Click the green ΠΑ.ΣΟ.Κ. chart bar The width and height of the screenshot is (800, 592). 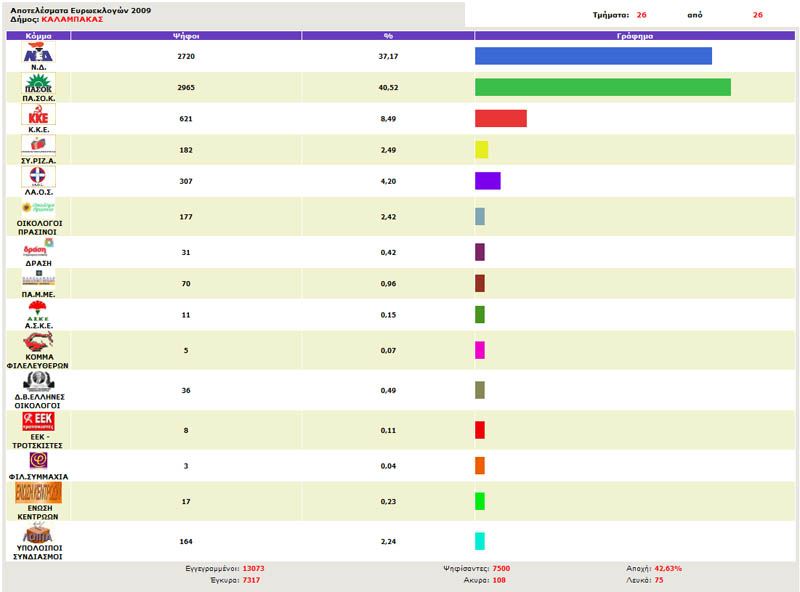pos(602,87)
